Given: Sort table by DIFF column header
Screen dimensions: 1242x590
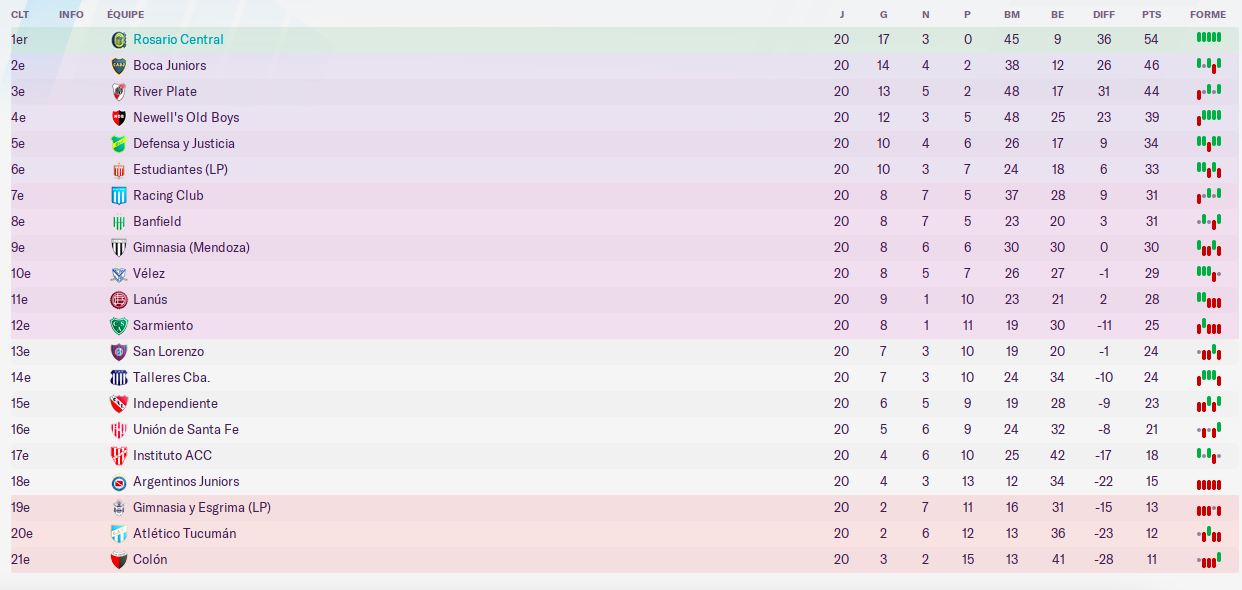Looking at the screenshot, I should tap(1104, 15).
